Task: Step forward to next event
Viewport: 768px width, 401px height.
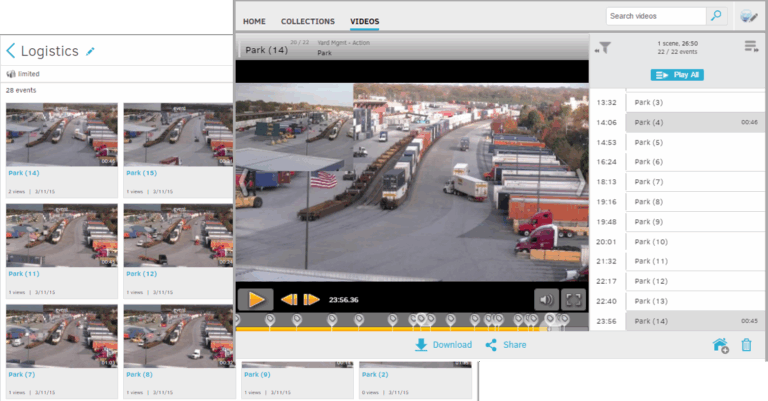Action: [x=311, y=299]
